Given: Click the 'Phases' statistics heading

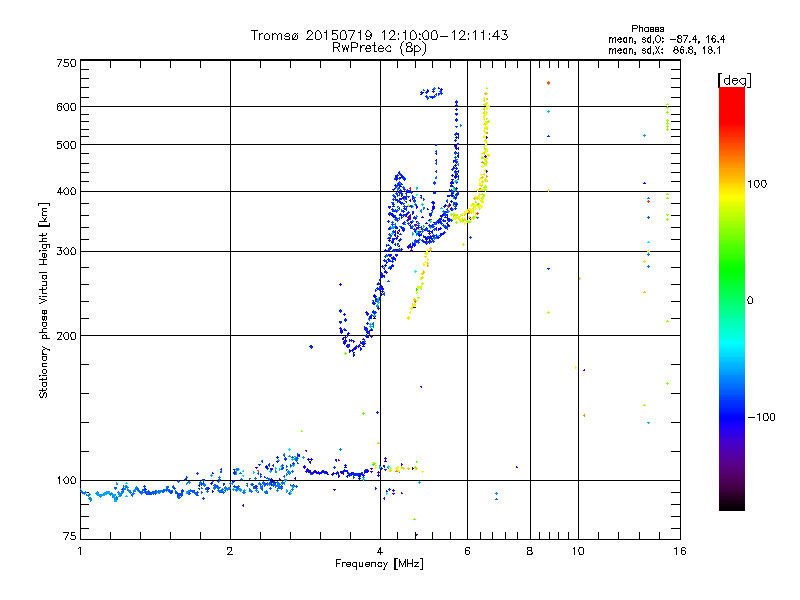Looking at the screenshot, I should 647,29.
